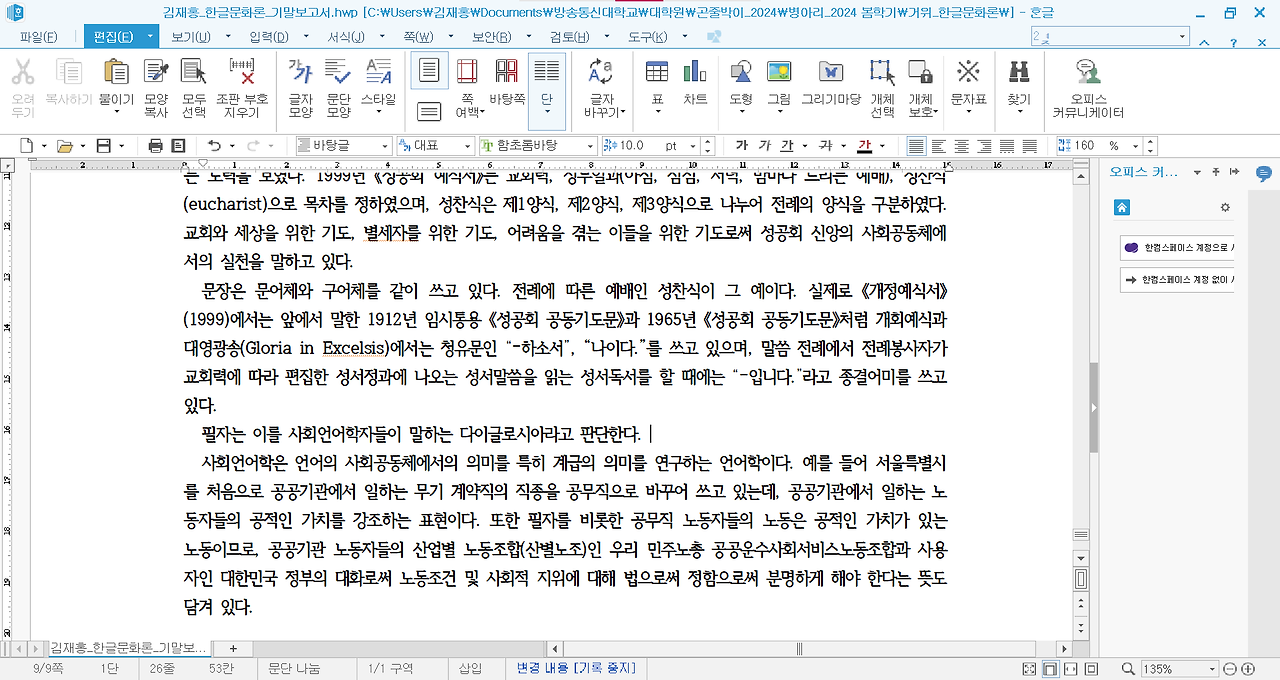Screen dimensions: 1280x680
Task: Click the 도형 shapes icon
Action: click(741, 72)
